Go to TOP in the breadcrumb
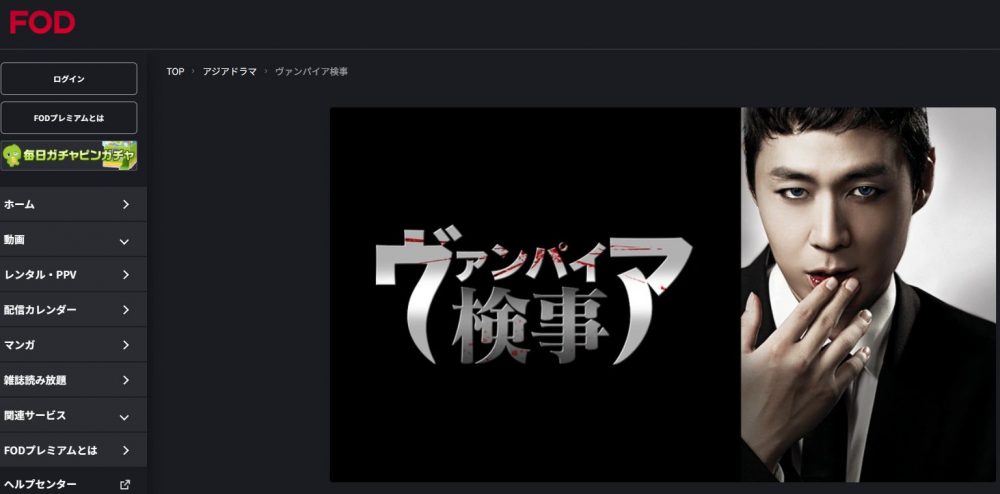The image size is (1000, 494). point(175,72)
